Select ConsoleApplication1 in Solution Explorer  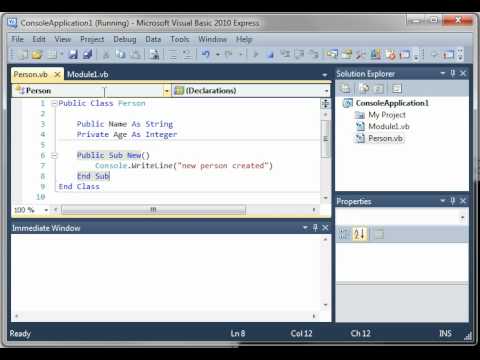392,103
